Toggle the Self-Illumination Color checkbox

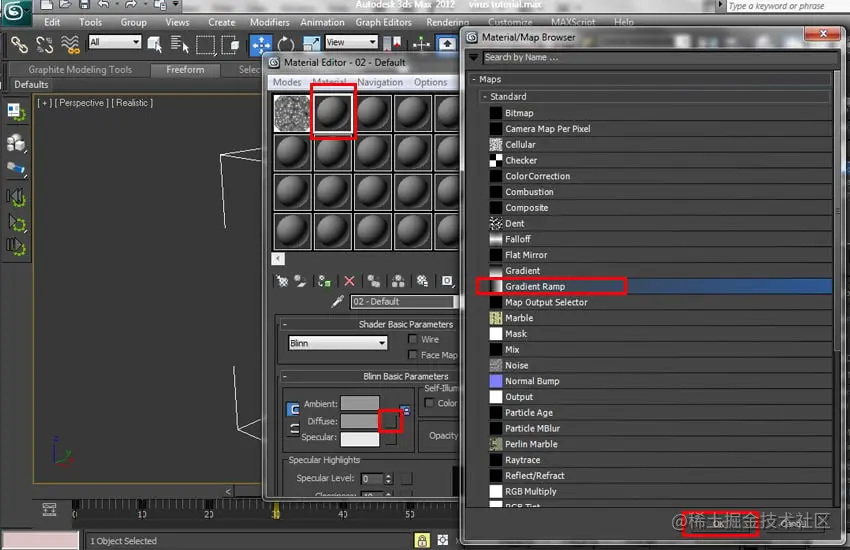pos(429,403)
